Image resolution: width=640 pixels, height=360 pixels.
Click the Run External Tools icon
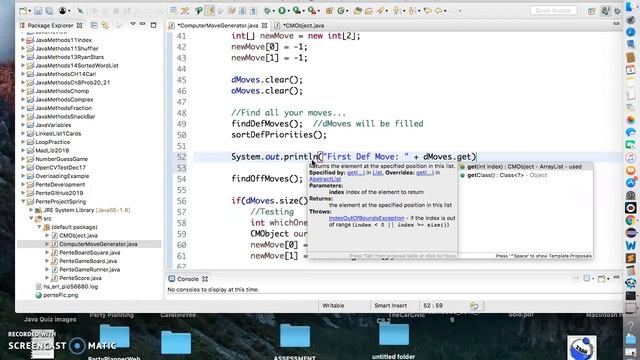[312, 11]
